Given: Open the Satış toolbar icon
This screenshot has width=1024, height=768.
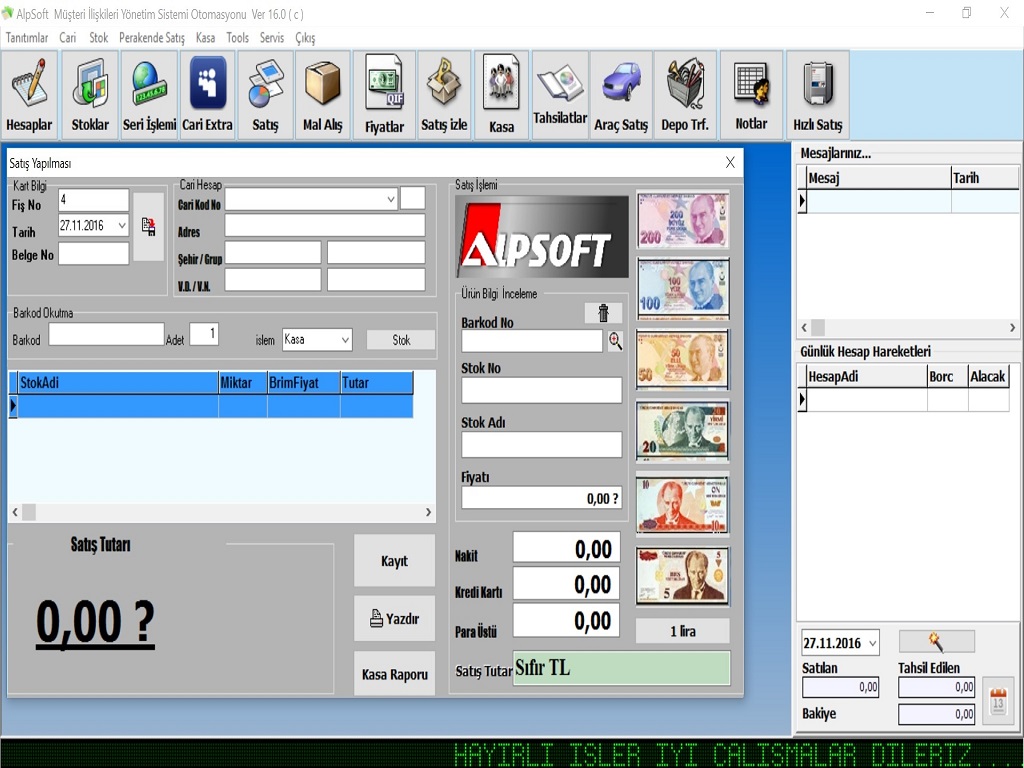Looking at the screenshot, I should pos(265,95).
